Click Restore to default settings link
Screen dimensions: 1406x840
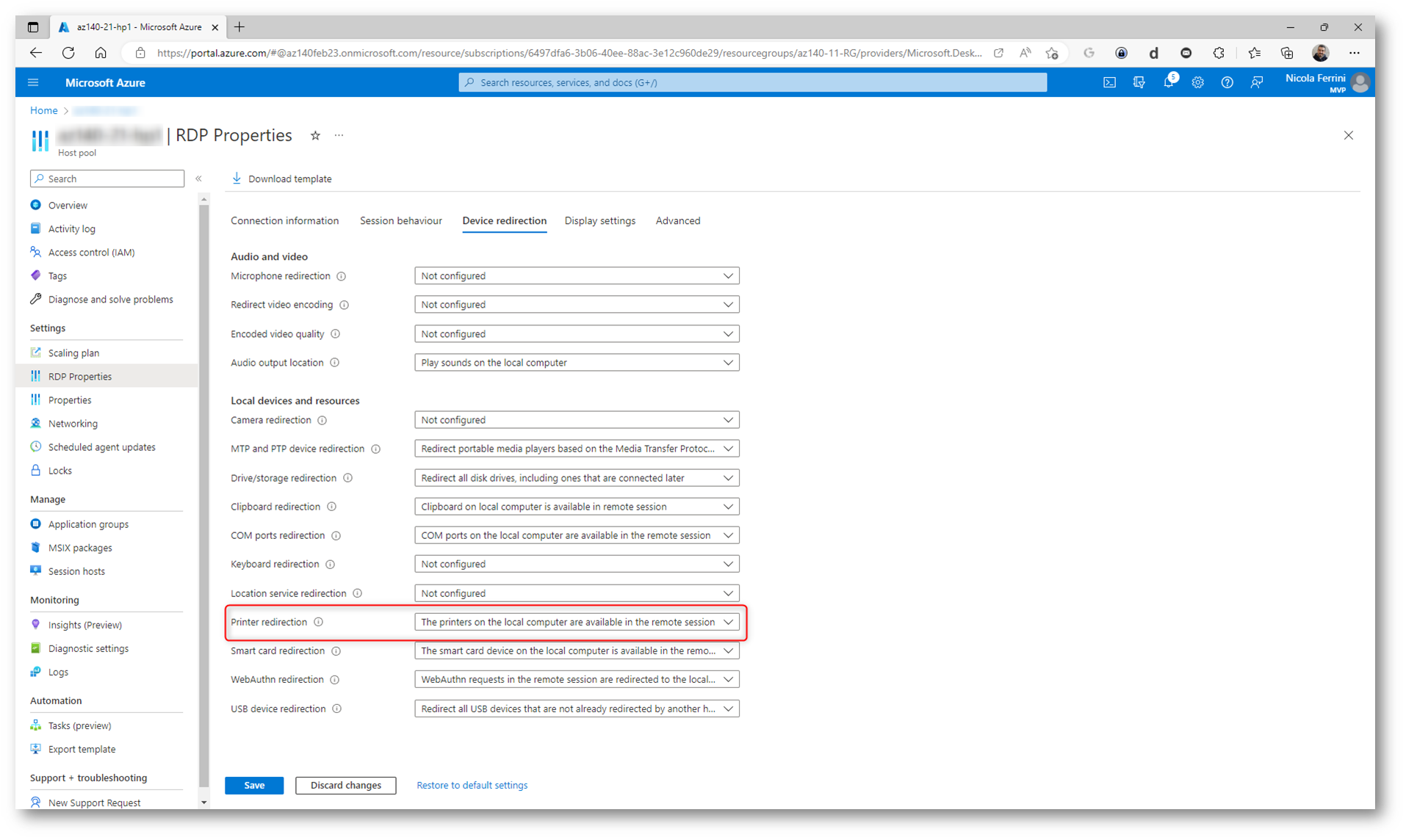click(x=472, y=785)
